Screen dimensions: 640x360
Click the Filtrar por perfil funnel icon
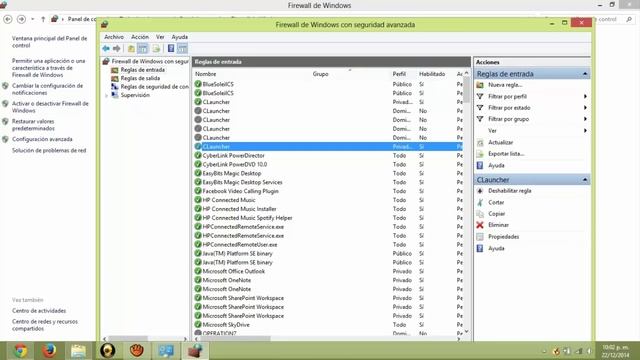pos(480,96)
